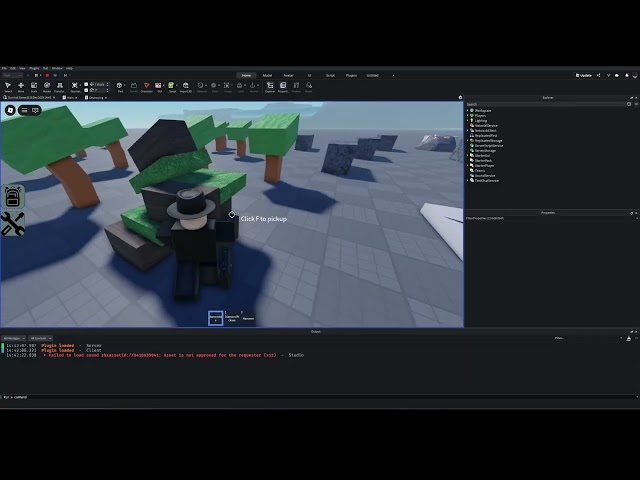Open the View menu

[22, 68]
